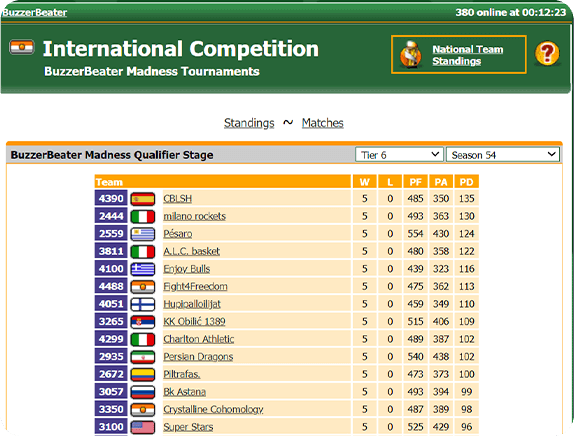Open the Tier 6 dropdown
574x436 pixels.
(x=399, y=155)
